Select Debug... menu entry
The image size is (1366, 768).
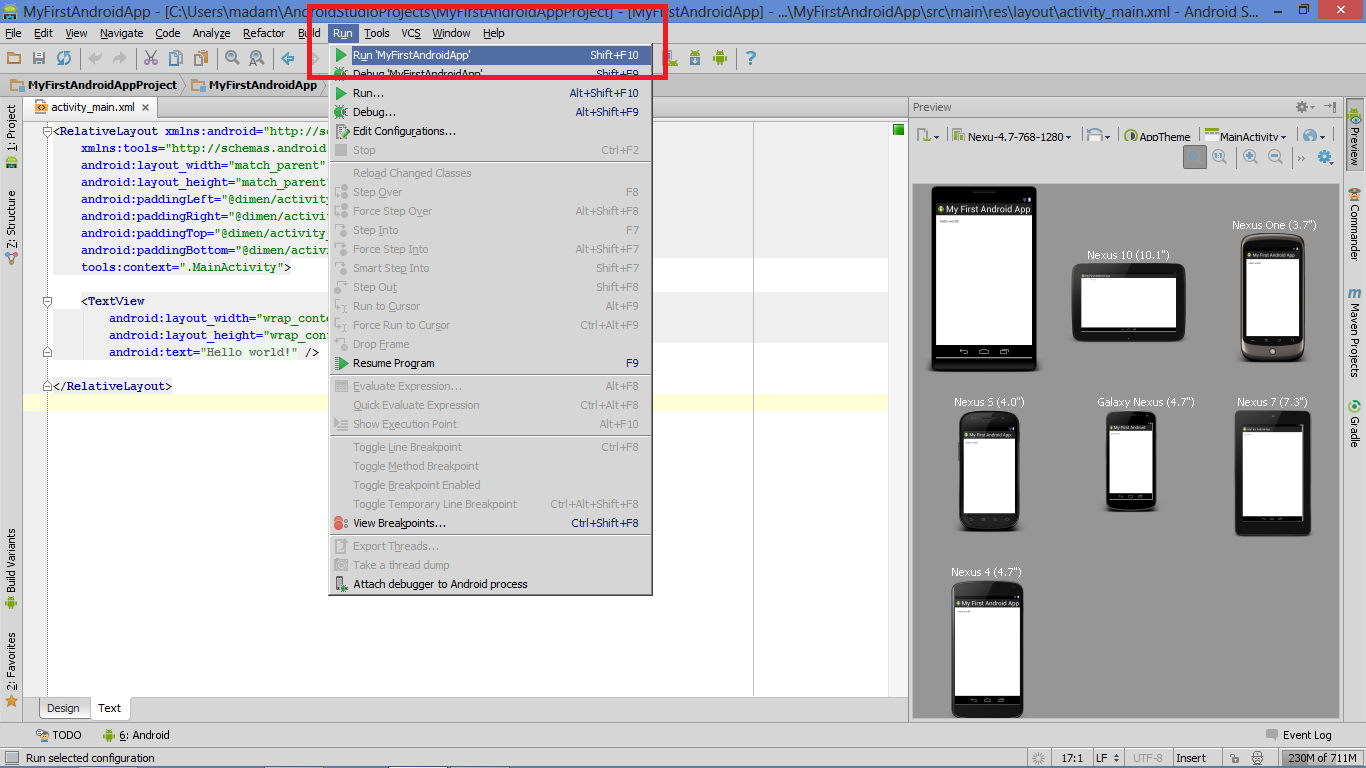(x=491, y=112)
